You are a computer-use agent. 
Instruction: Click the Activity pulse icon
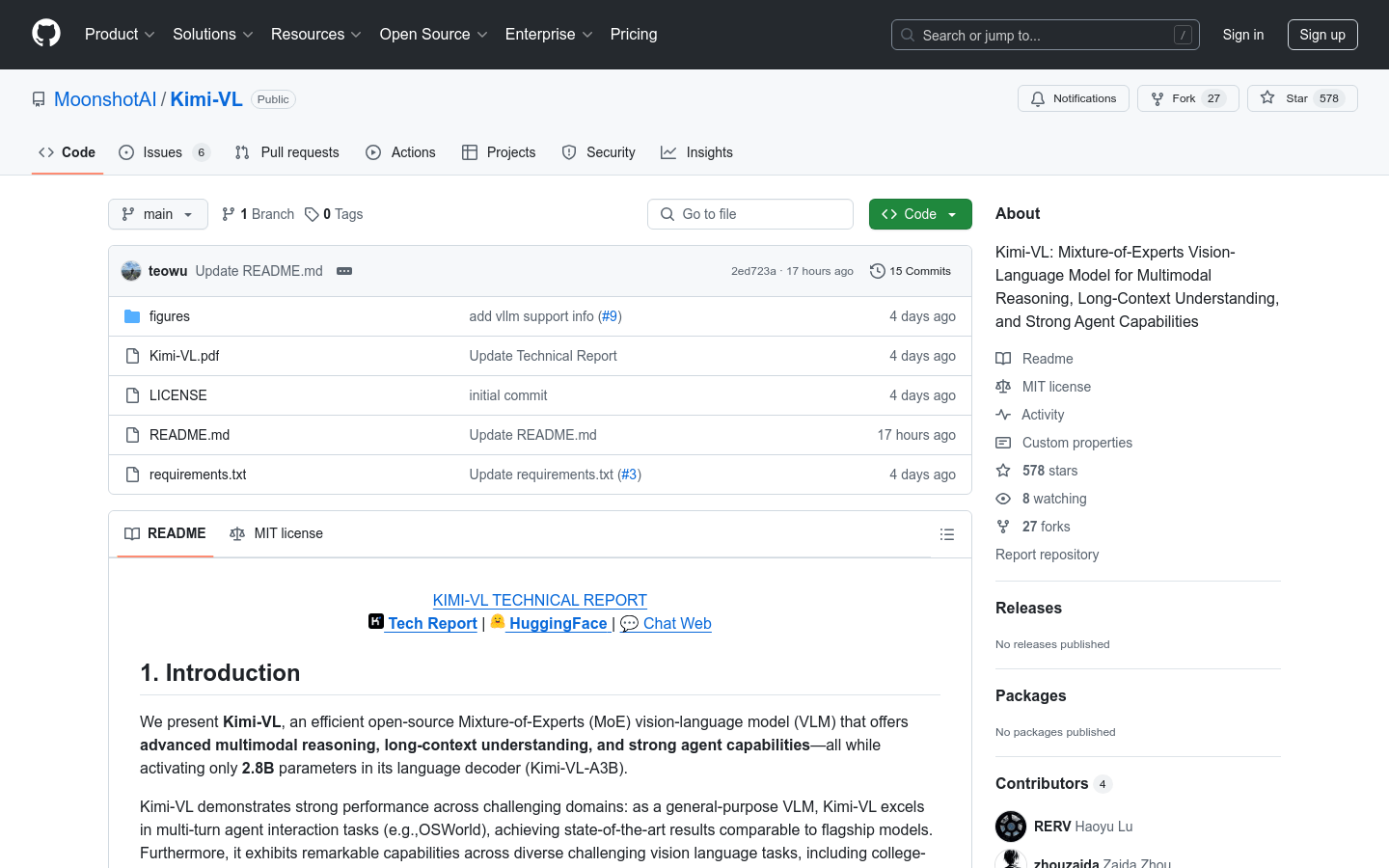[x=1003, y=415]
